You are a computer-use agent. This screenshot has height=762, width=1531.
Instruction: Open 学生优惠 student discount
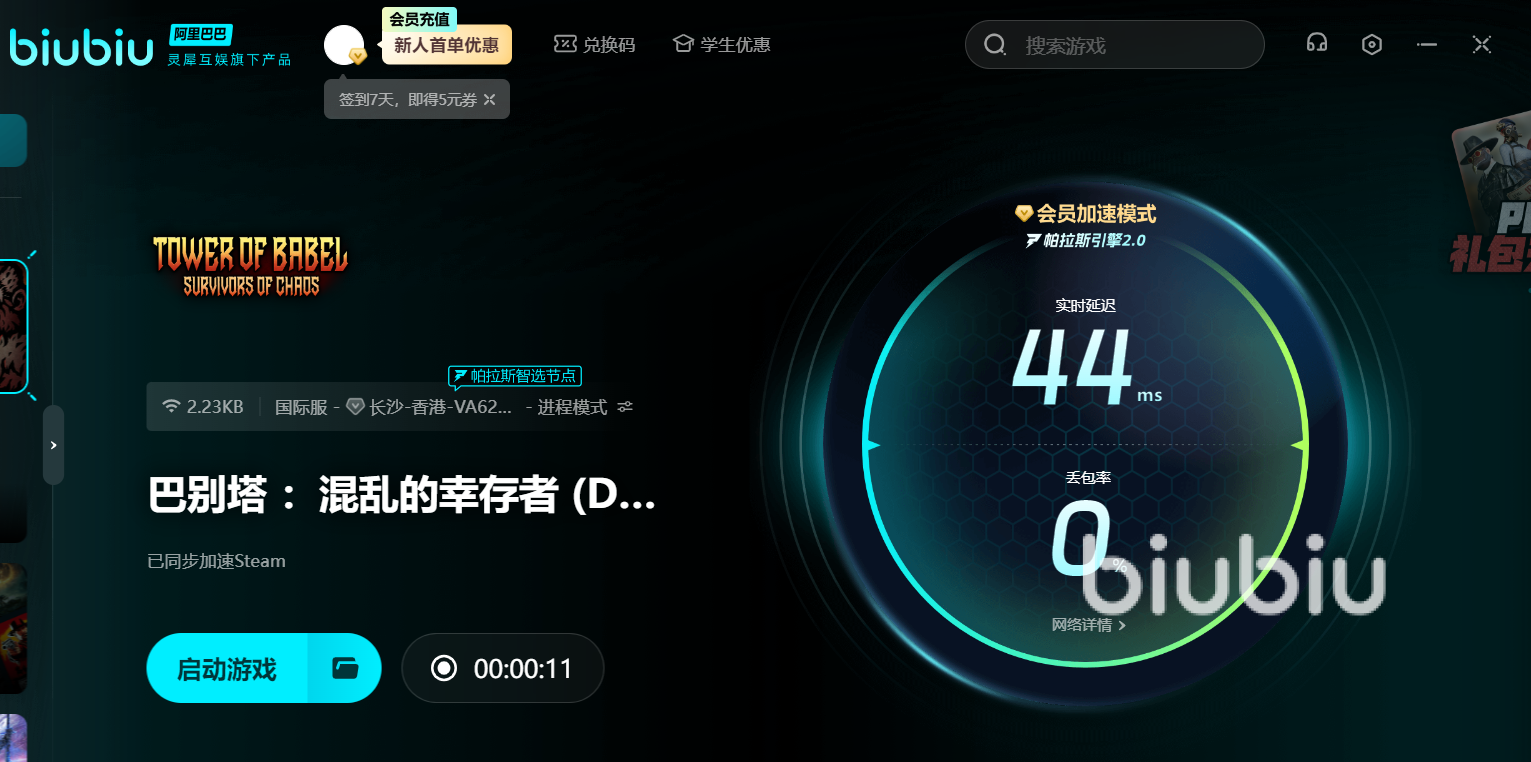(x=722, y=45)
